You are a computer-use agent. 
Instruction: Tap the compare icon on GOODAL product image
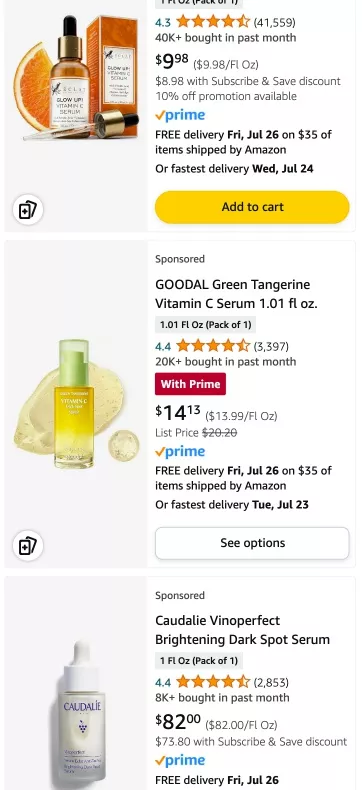click(28, 546)
